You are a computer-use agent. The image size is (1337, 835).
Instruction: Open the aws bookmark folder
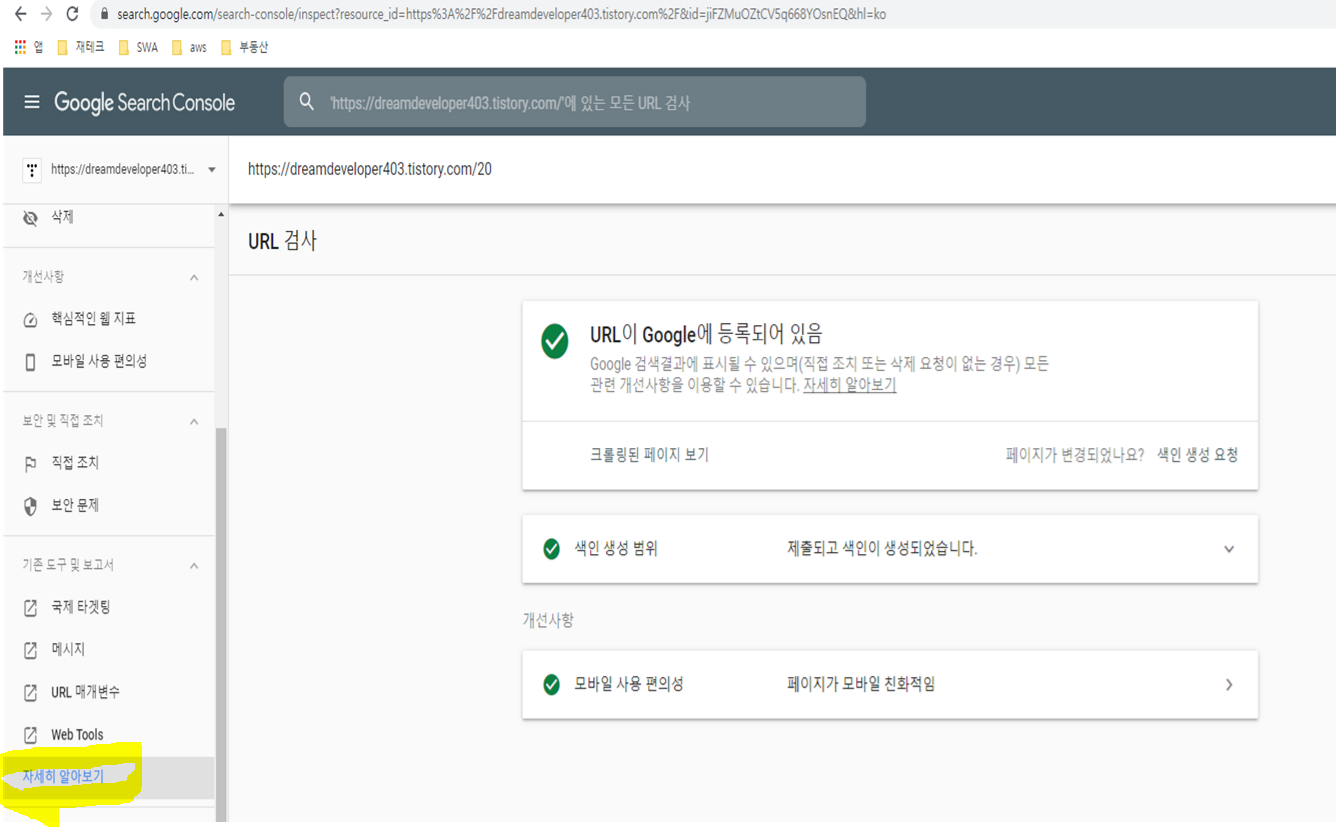pyautogui.click(x=189, y=47)
